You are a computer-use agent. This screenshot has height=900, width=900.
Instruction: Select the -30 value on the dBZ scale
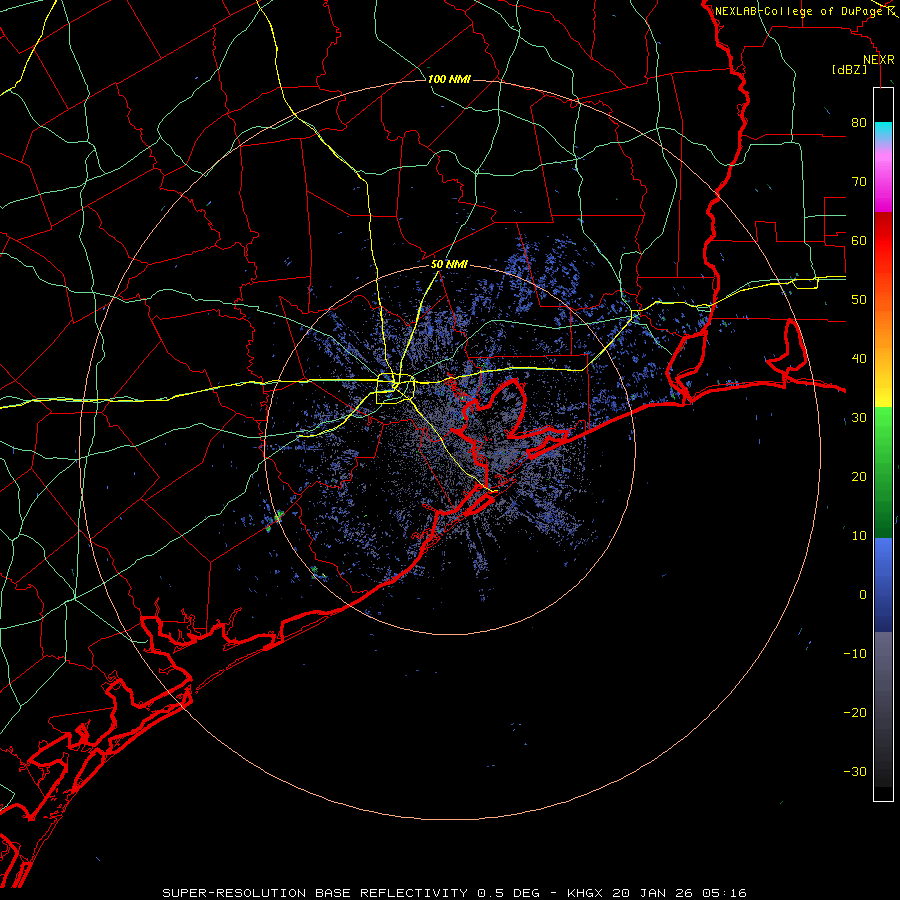(x=855, y=771)
